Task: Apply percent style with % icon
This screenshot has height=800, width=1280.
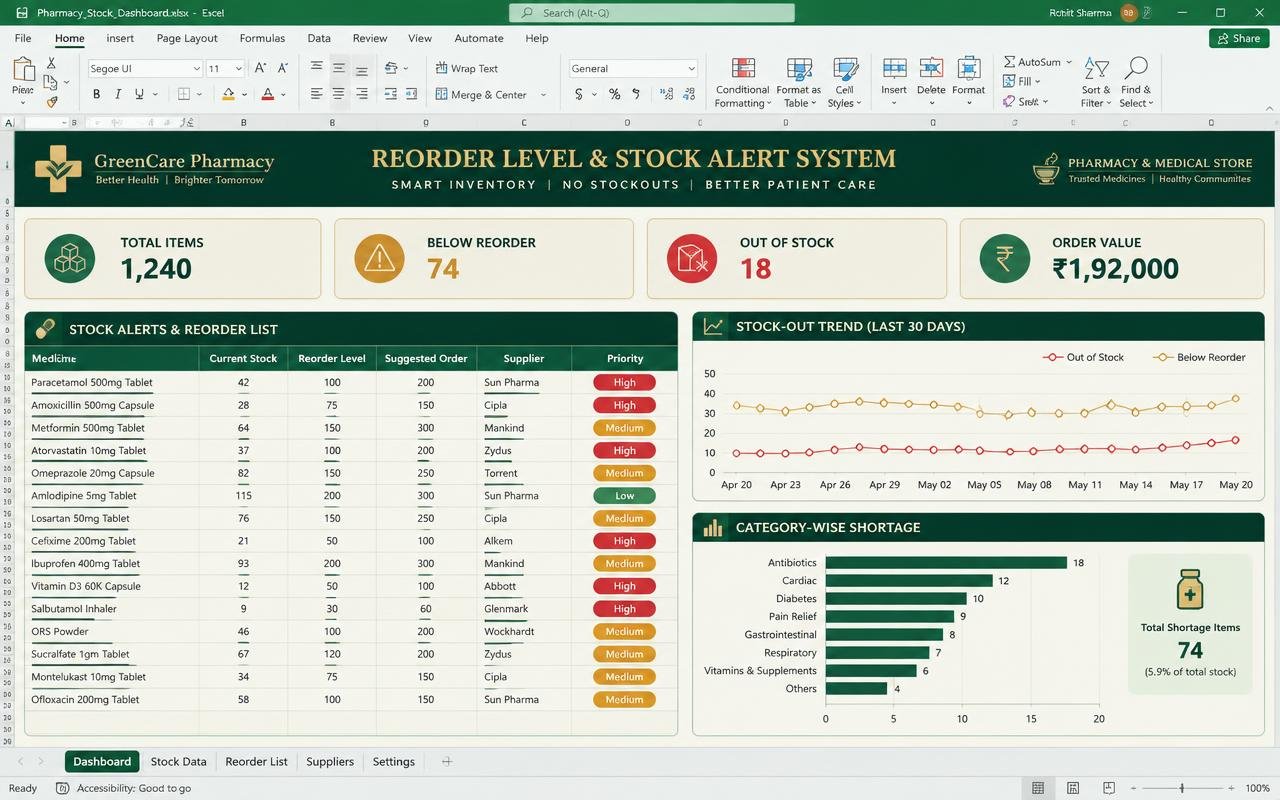Action: (x=614, y=94)
